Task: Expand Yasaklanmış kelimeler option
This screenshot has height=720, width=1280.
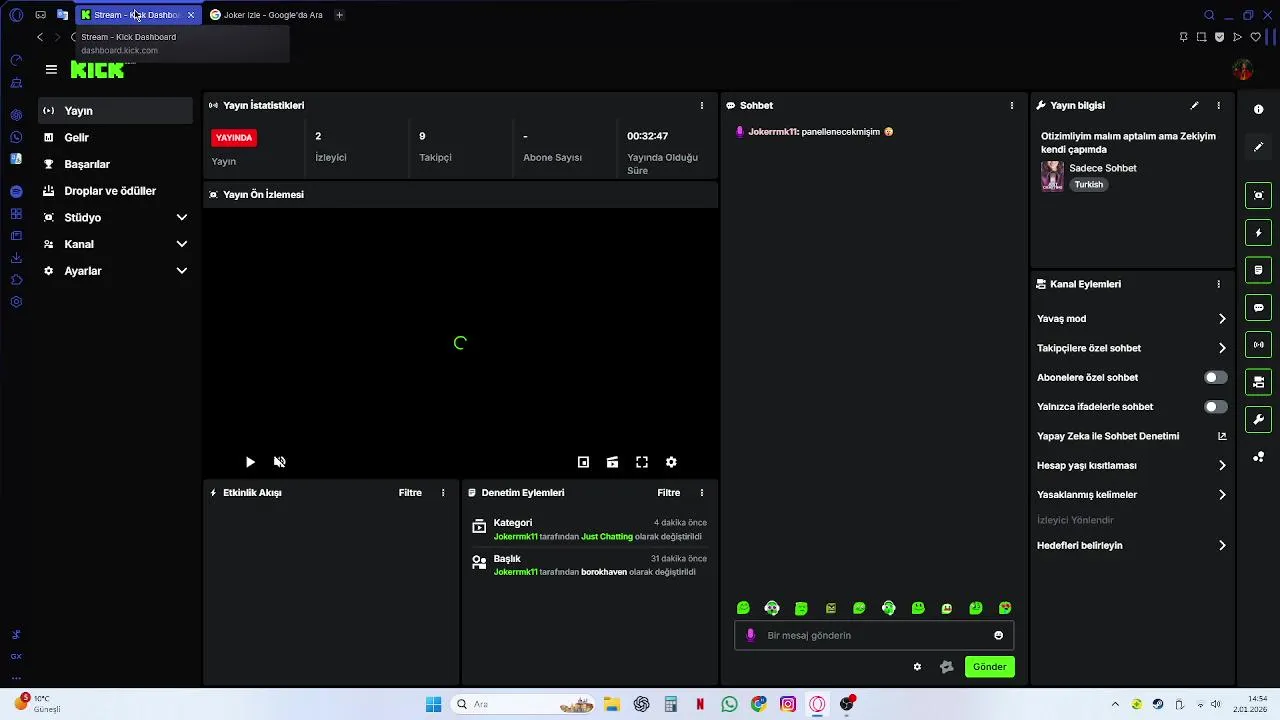Action: click(x=1131, y=495)
